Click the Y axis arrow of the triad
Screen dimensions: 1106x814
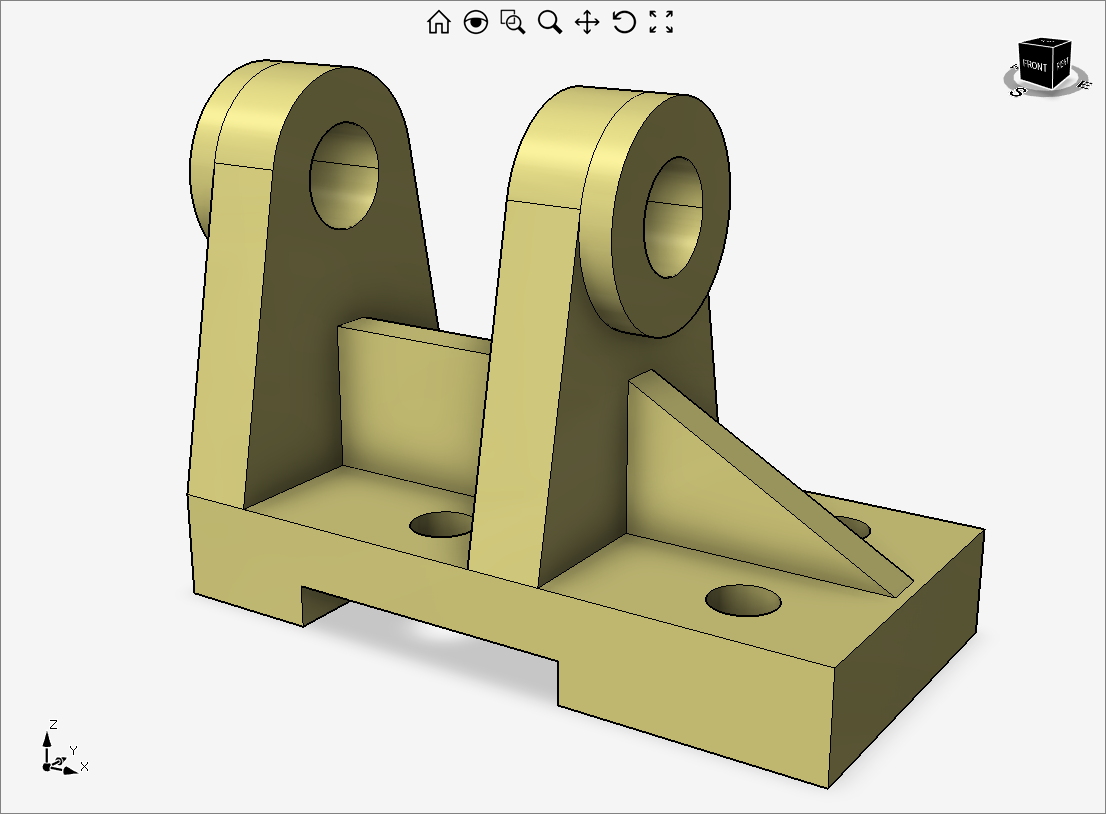click(63, 758)
